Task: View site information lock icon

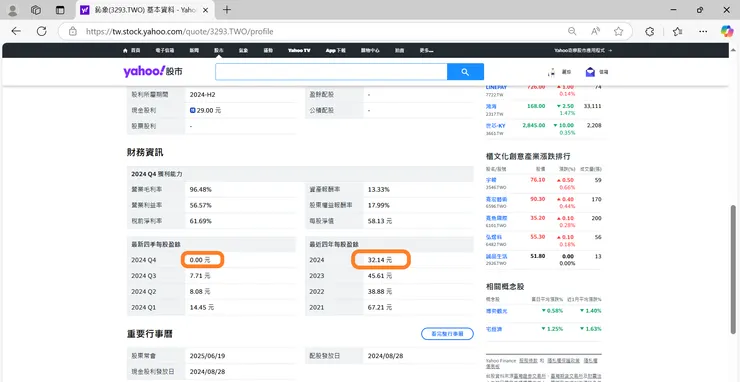Action: pyautogui.click(x=72, y=32)
